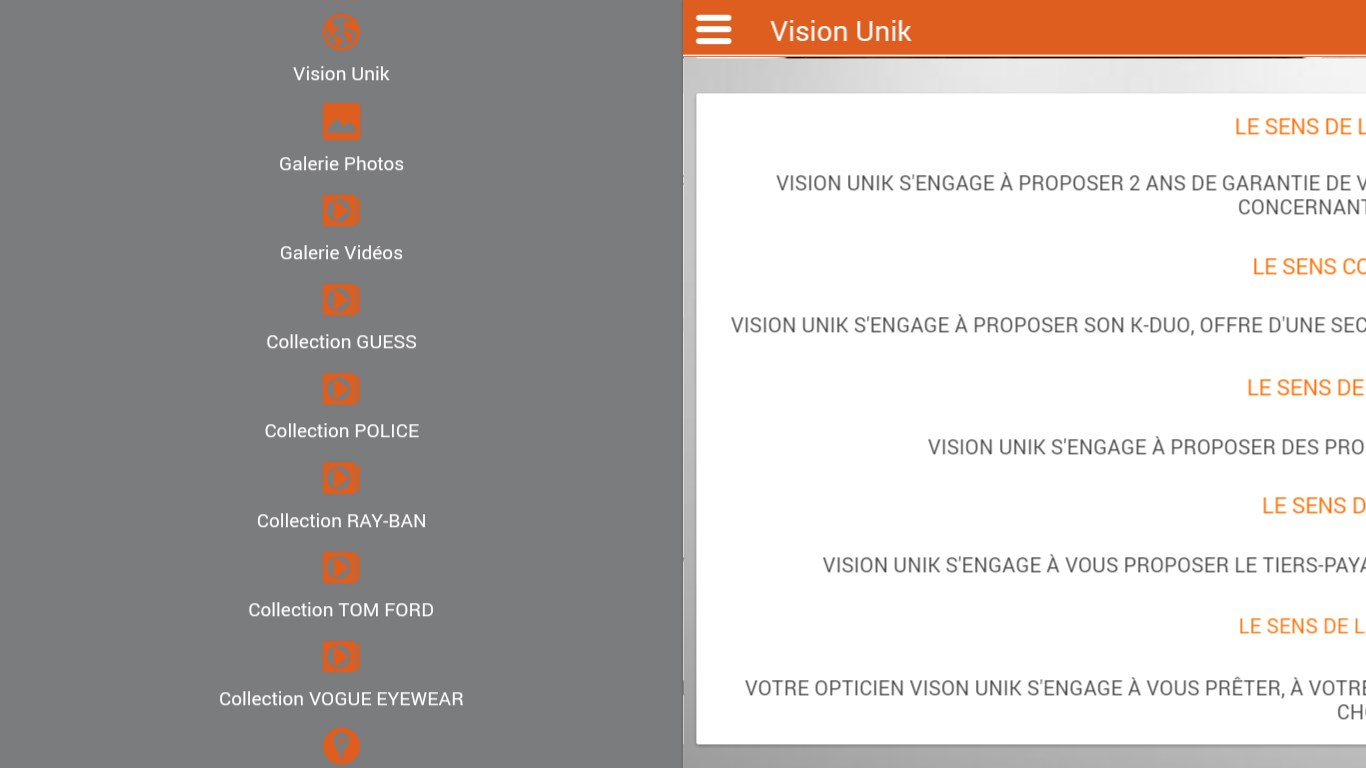Open the Collection GUESS label
1366x768 pixels.
pyautogui.click(x=341, y=342)
